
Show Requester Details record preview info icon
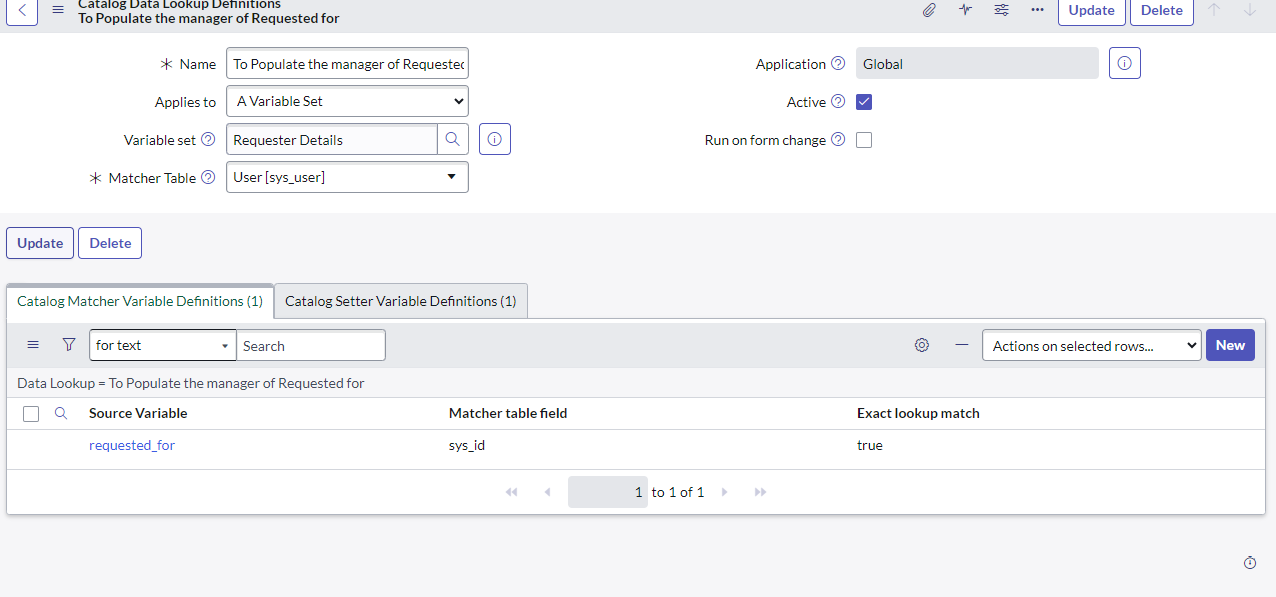click(x=495, y=140)
